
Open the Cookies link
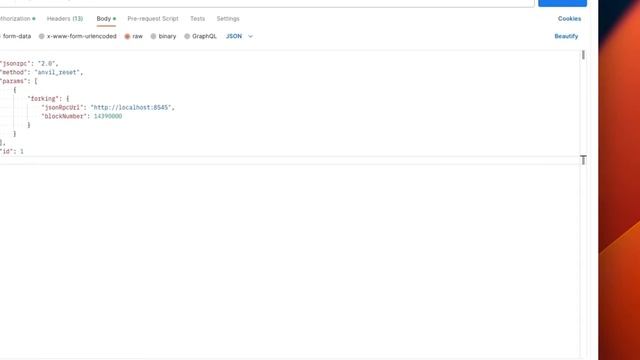[x=569, y=19]
